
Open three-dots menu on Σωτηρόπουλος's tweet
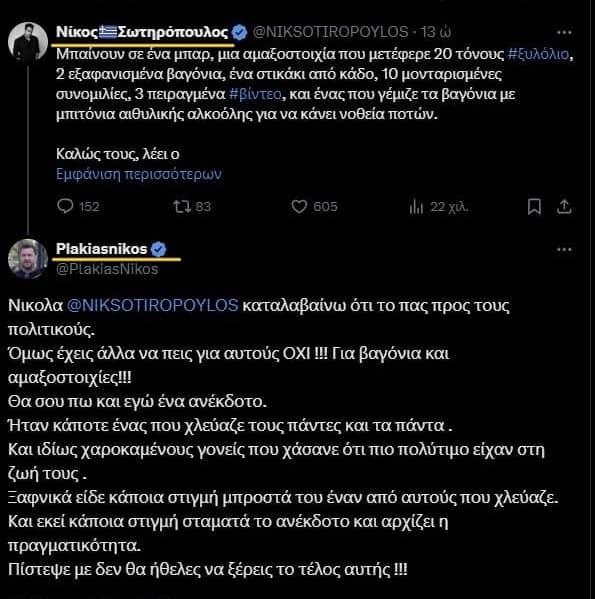564,32
